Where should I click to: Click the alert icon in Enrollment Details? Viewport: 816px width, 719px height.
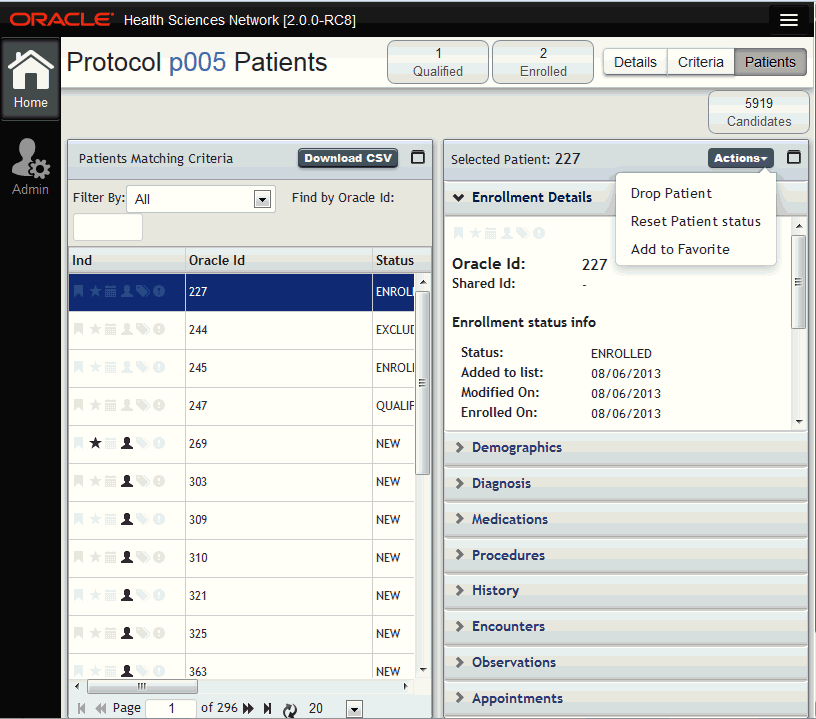tap(539, 233)
